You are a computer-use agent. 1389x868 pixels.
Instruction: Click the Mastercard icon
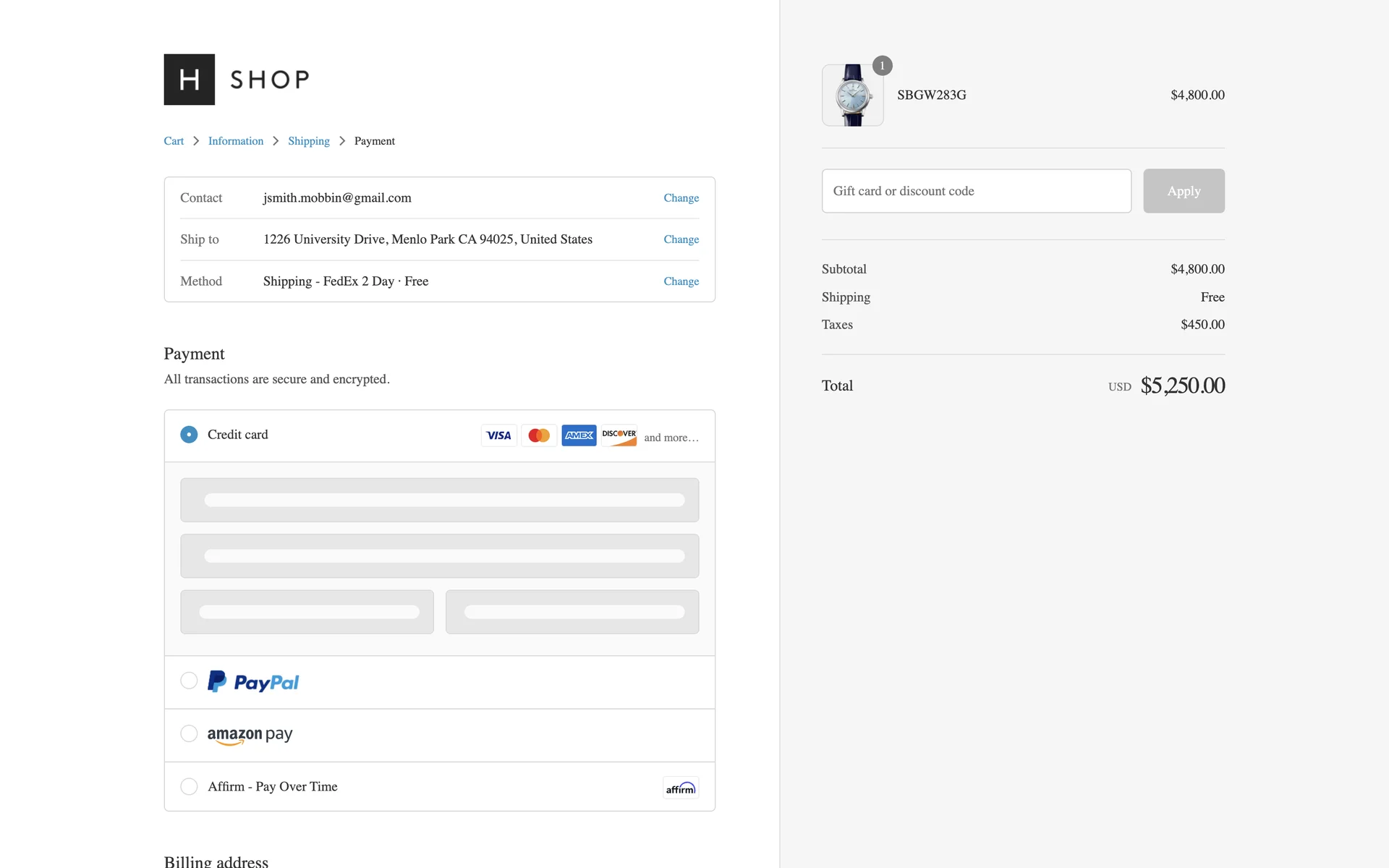click(539, 435)
